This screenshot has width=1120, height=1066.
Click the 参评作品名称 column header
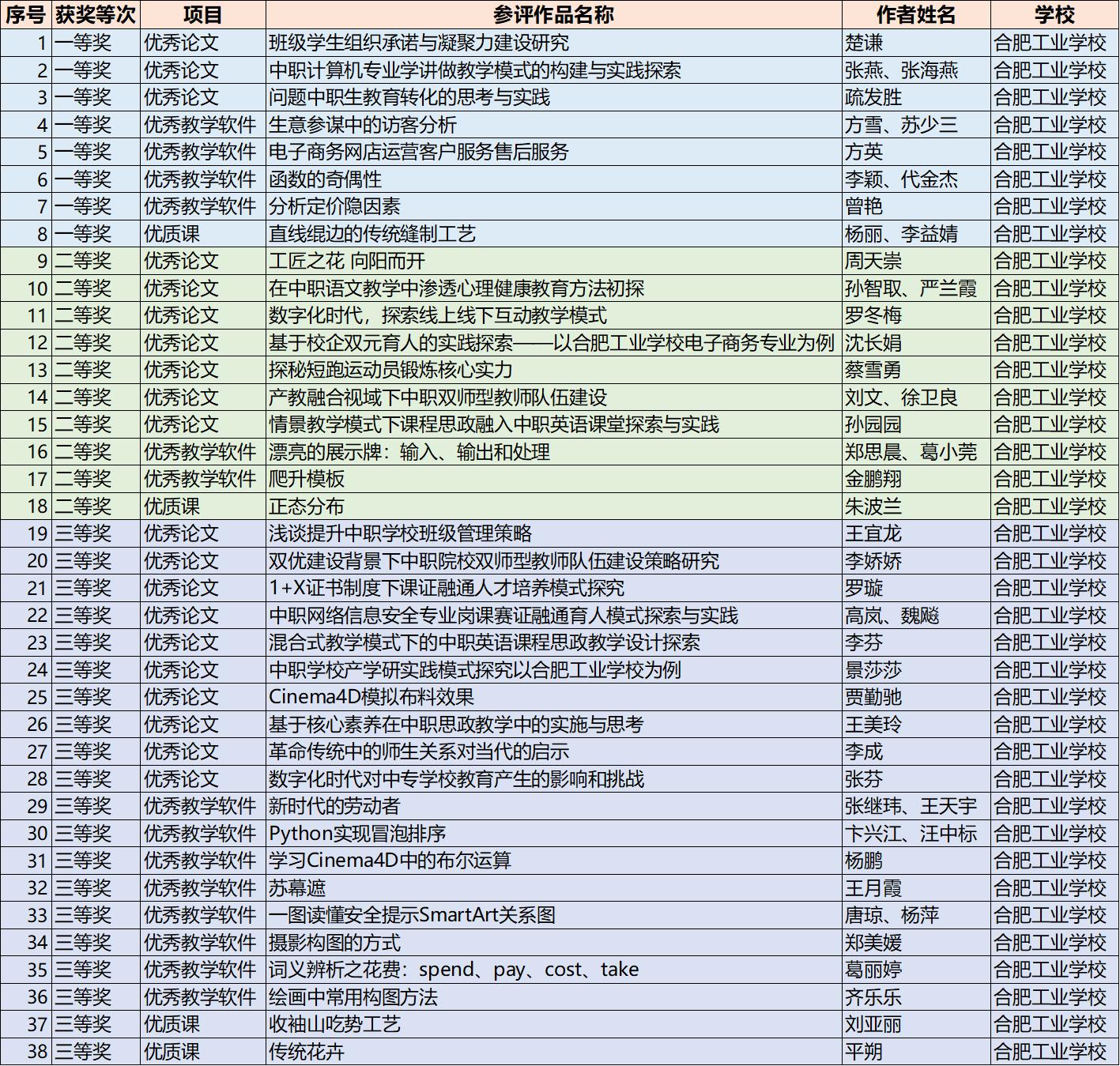pyautogui.click(x=553, y=15)
